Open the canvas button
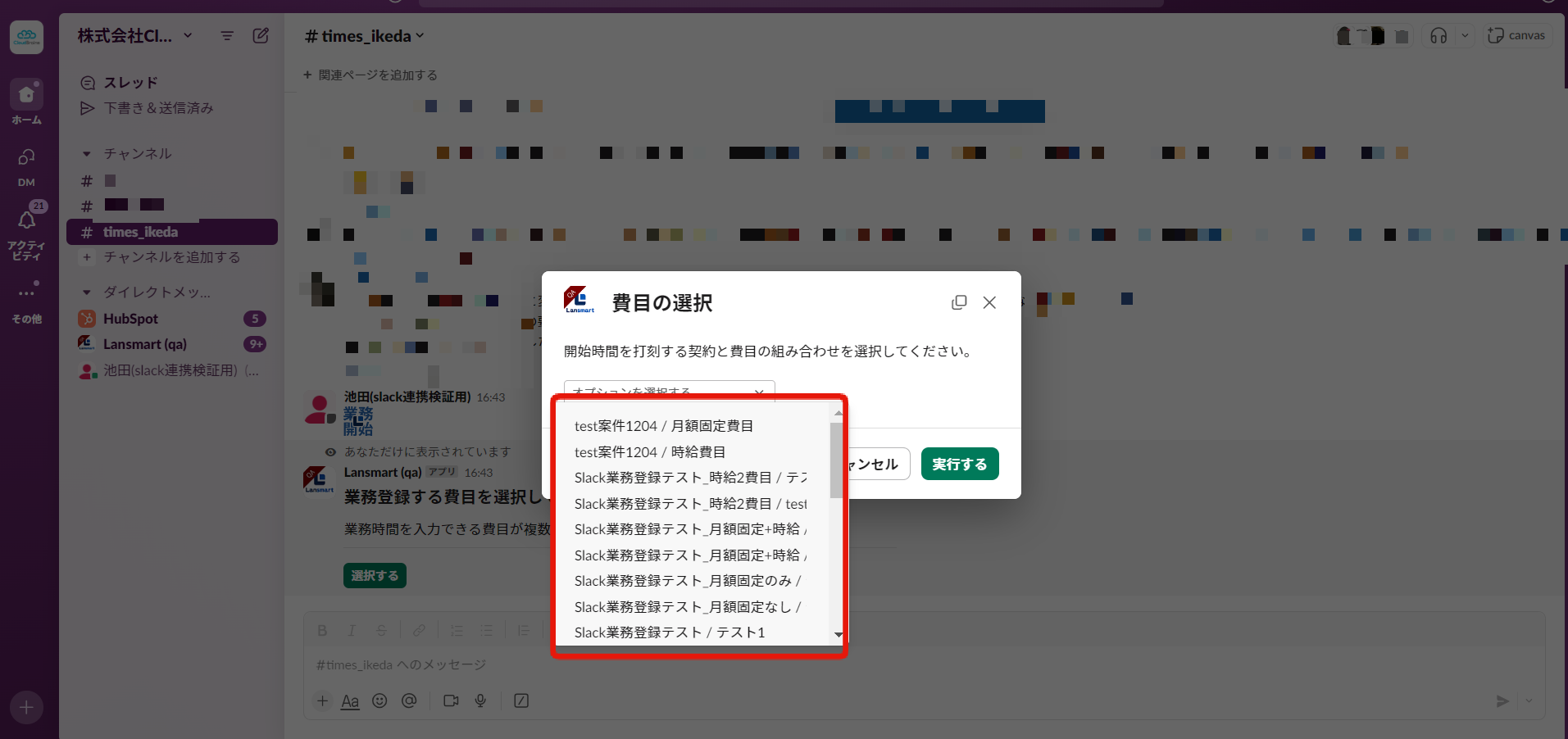This screenshot has height=739, width=1568. [x=1516, y=36]
